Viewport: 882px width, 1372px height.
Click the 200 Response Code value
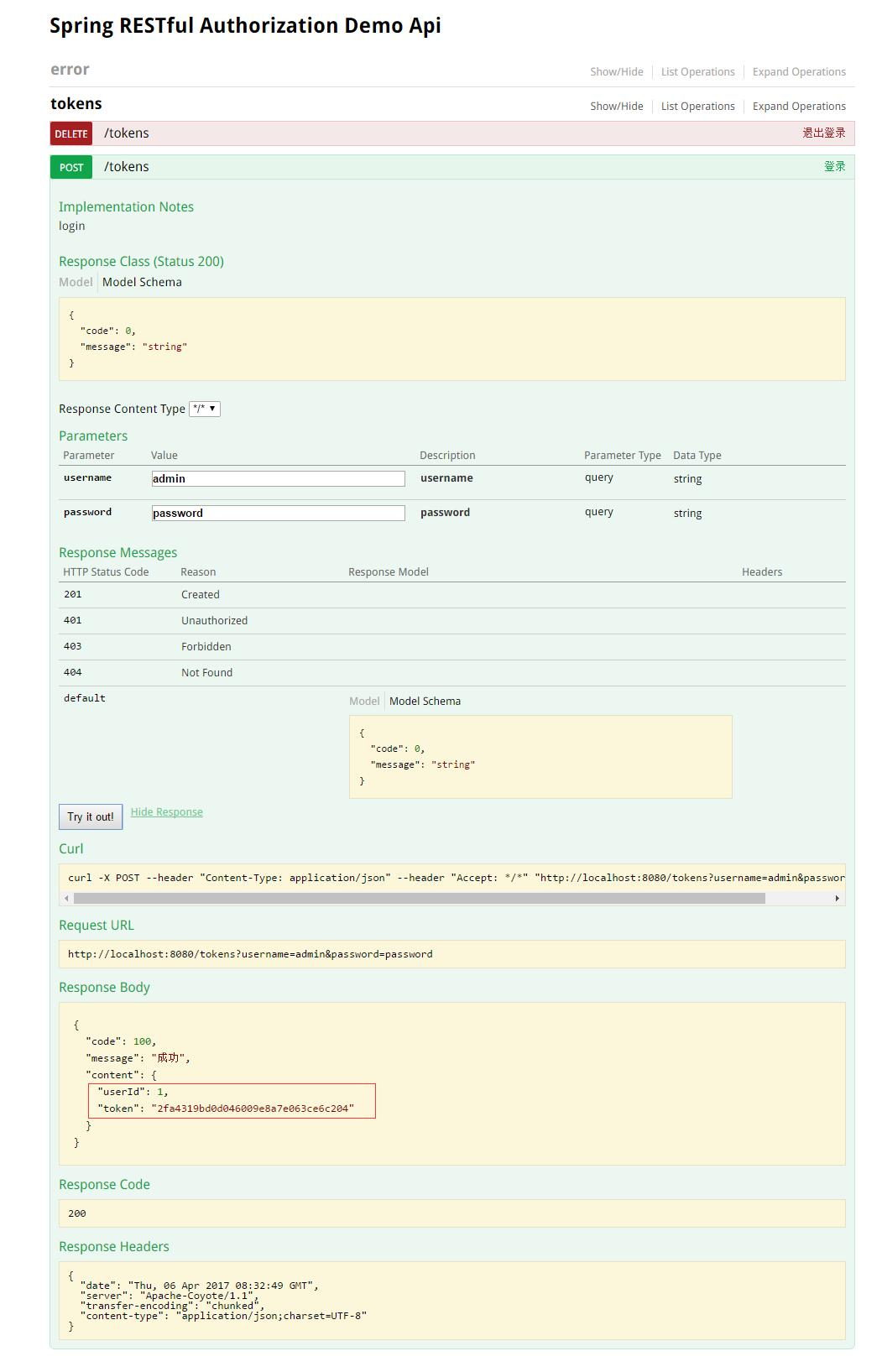click(x=77, y=1213)
